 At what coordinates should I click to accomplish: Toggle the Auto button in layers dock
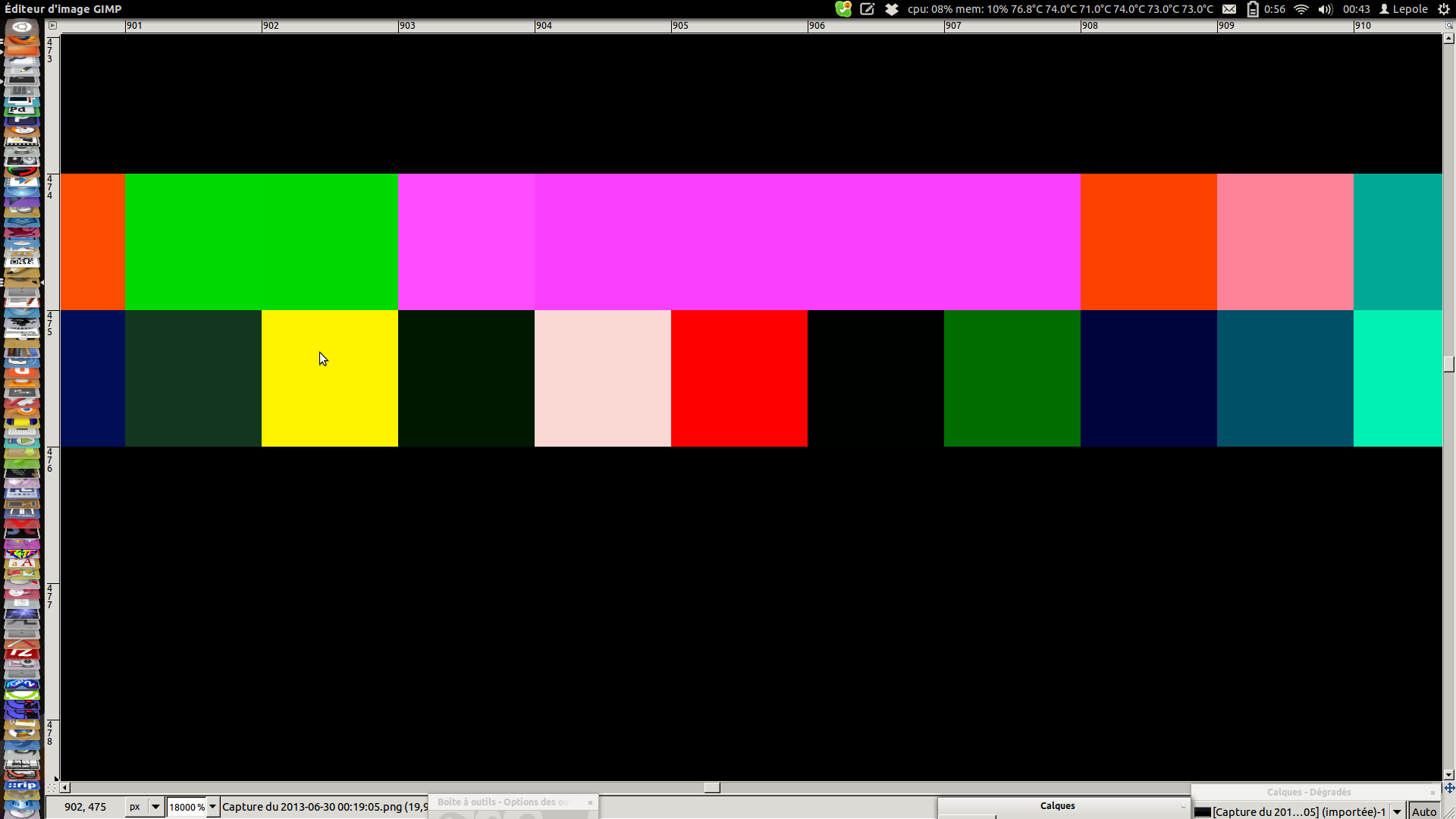pyautogui.click(x=1423, y=811)
